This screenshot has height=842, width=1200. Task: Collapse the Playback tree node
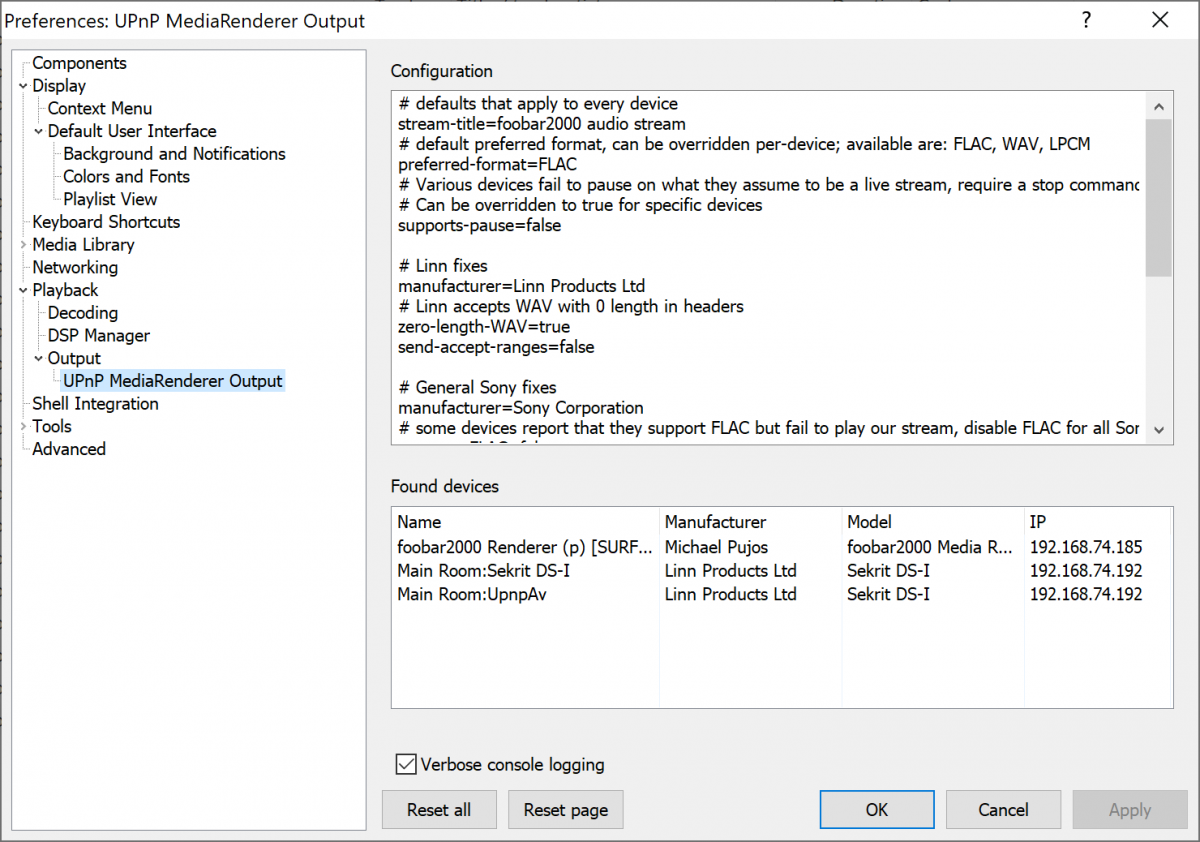pyautogui.click(x=23, y=291)
